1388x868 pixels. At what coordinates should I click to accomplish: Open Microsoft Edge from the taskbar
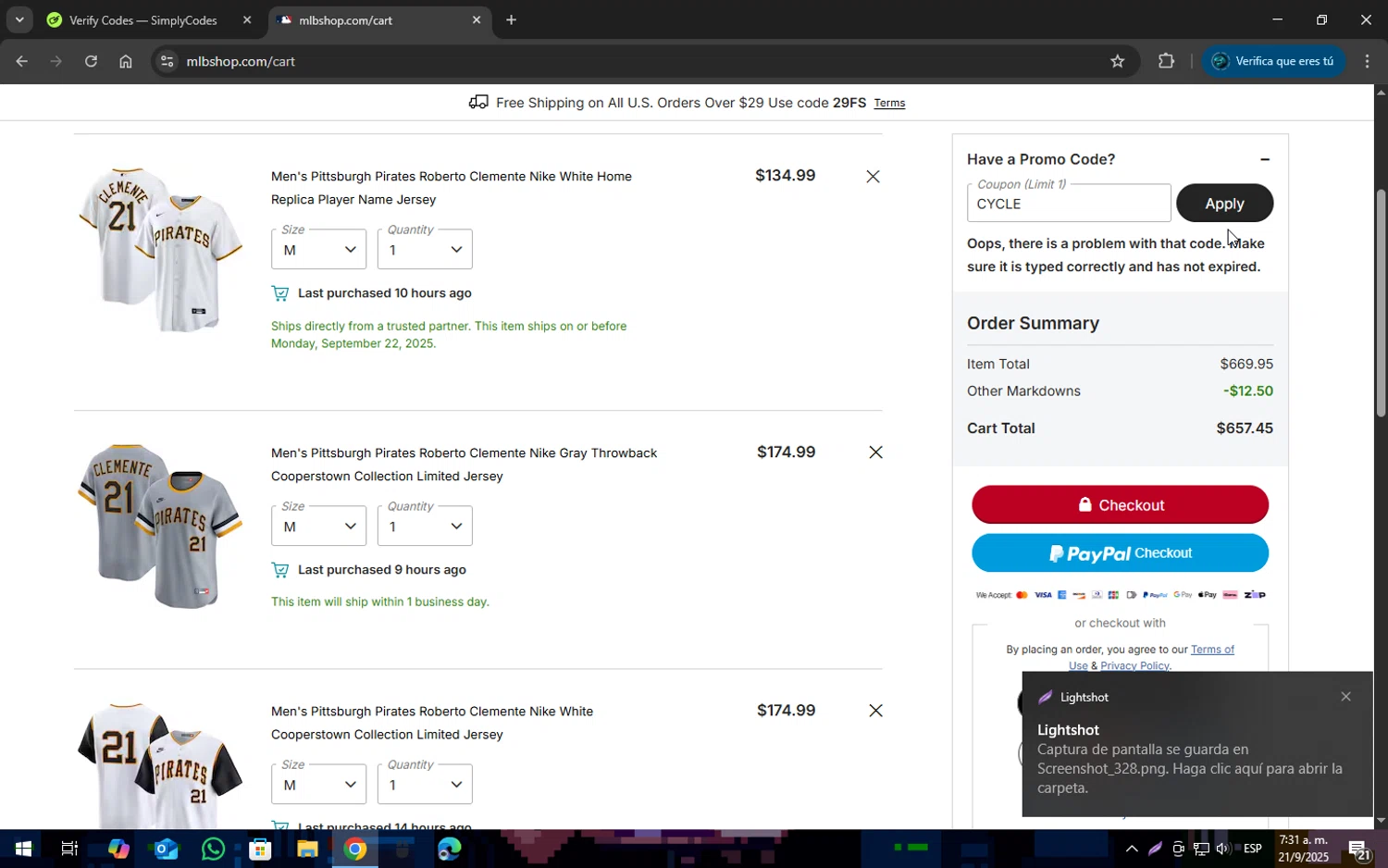[x=450, y=849]
